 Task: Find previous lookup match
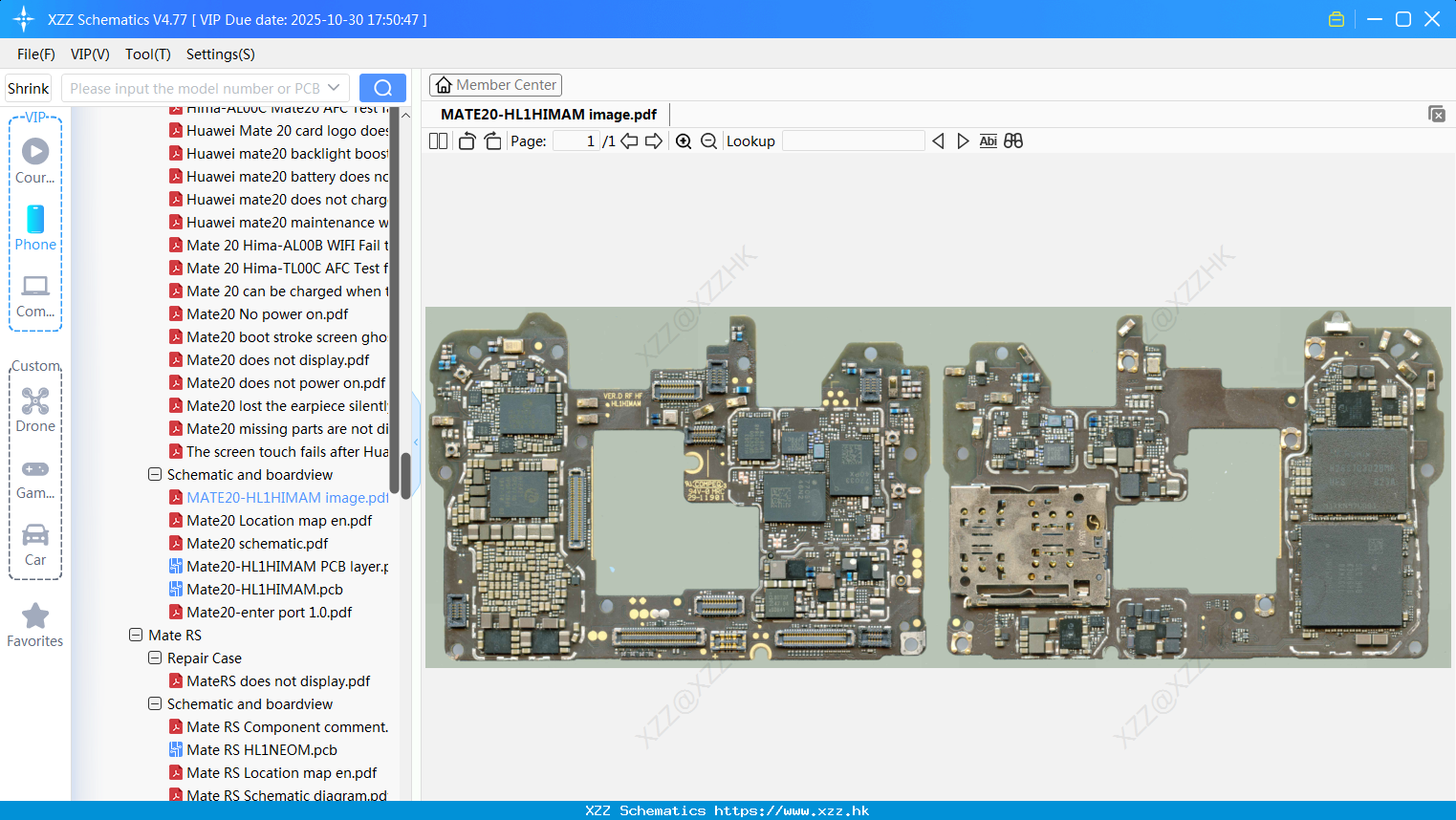point(938,141)
